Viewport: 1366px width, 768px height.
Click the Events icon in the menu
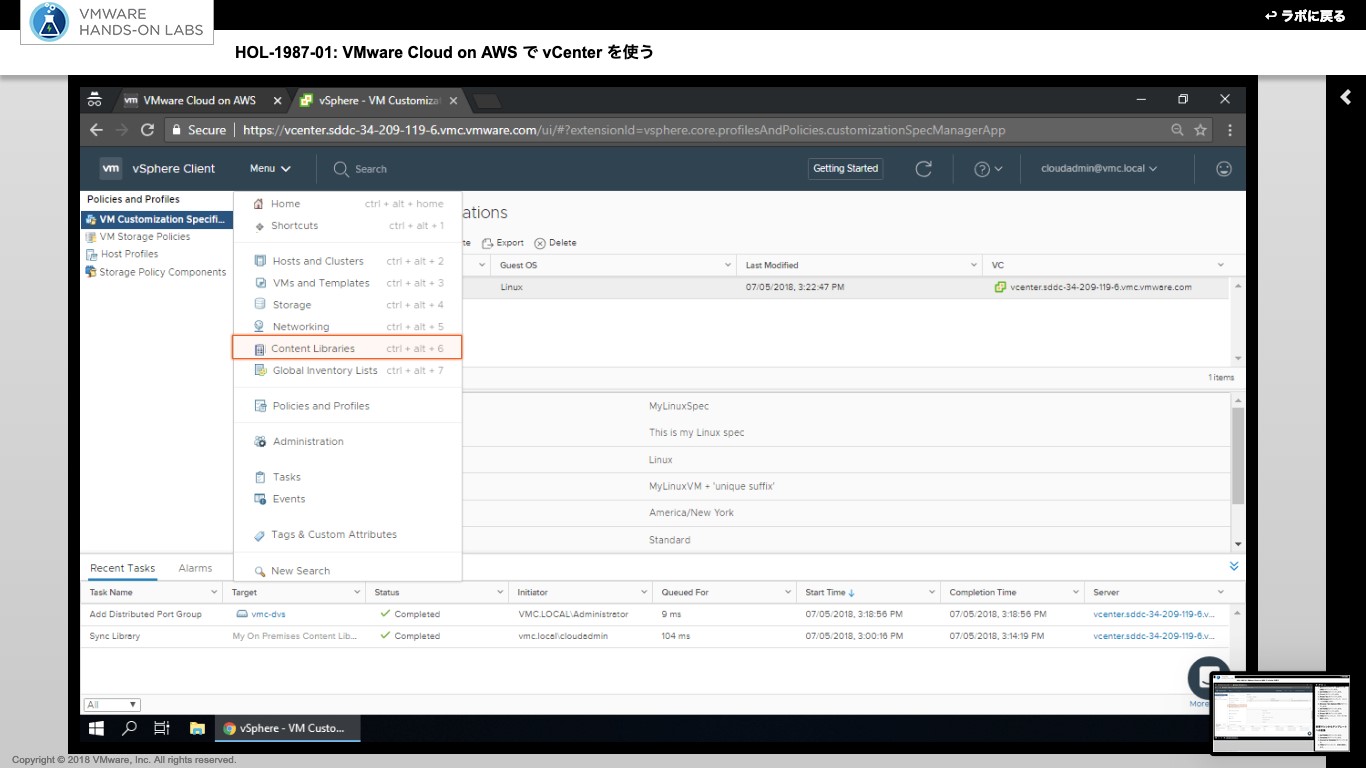coord(260,499)
